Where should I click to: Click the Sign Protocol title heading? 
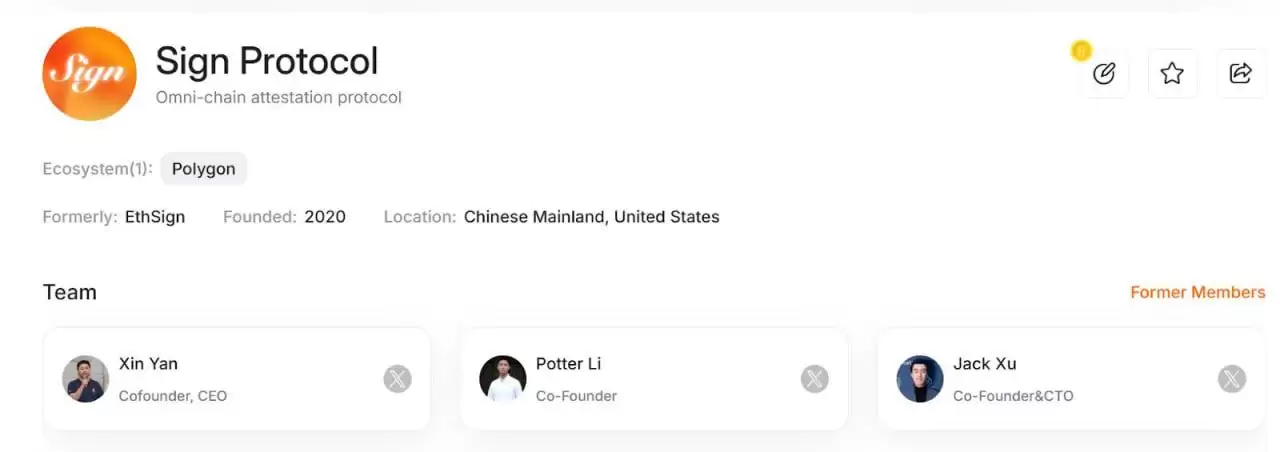[267, 61]
